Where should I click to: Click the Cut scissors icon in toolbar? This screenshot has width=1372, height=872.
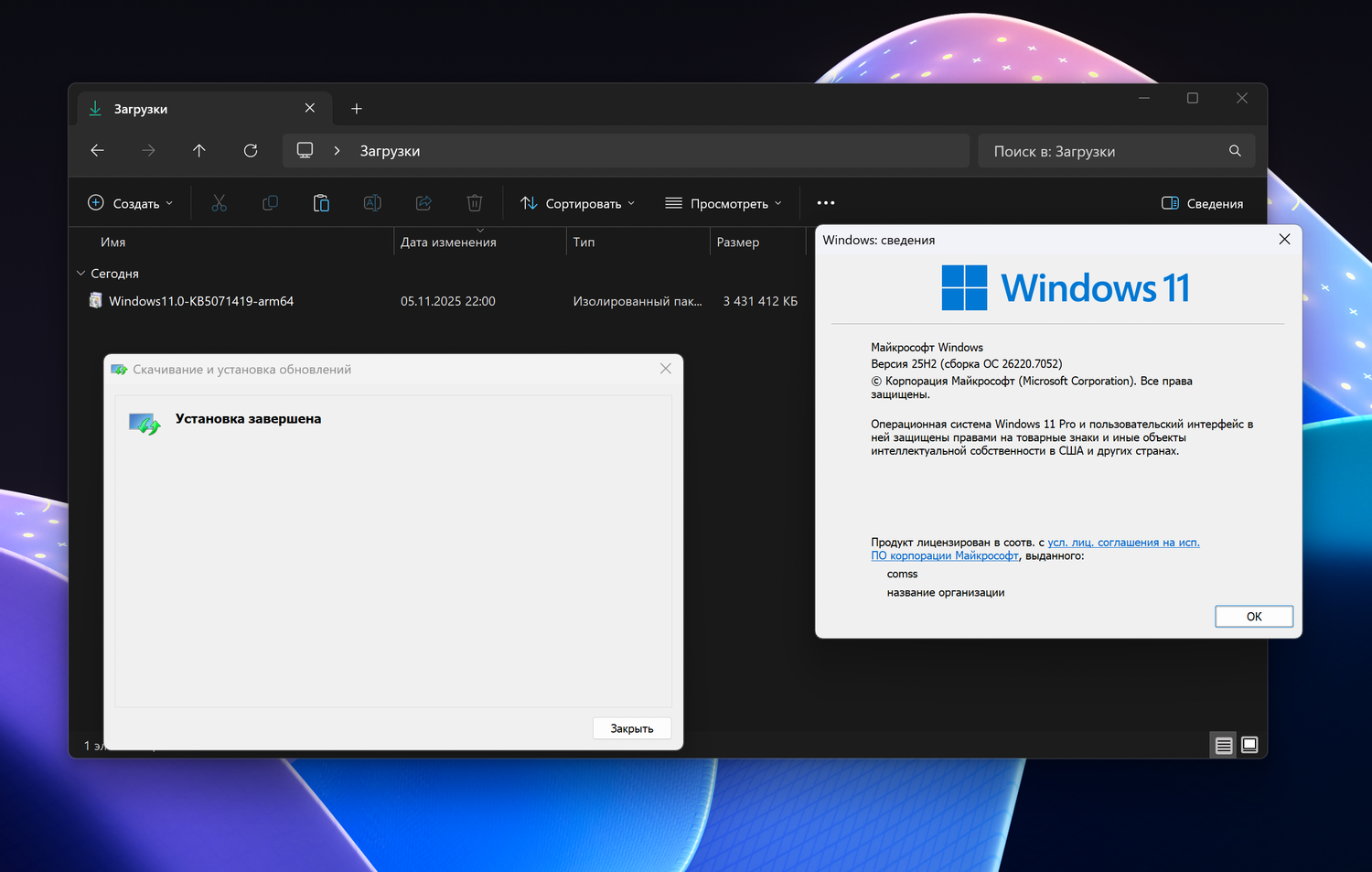[x=219, y=203]
